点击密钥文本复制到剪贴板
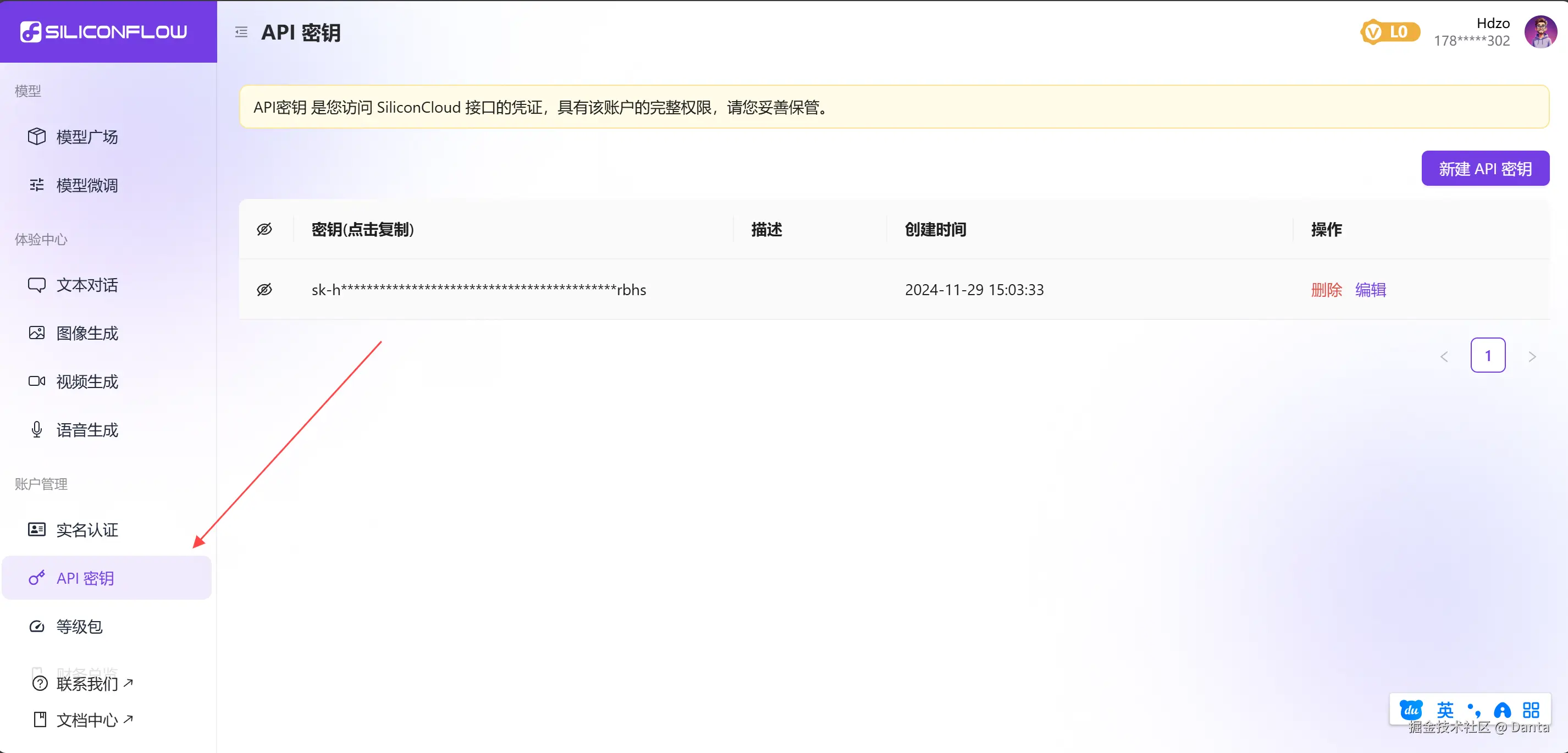This screenshot has width=1568, height=753. coord(478,289)
